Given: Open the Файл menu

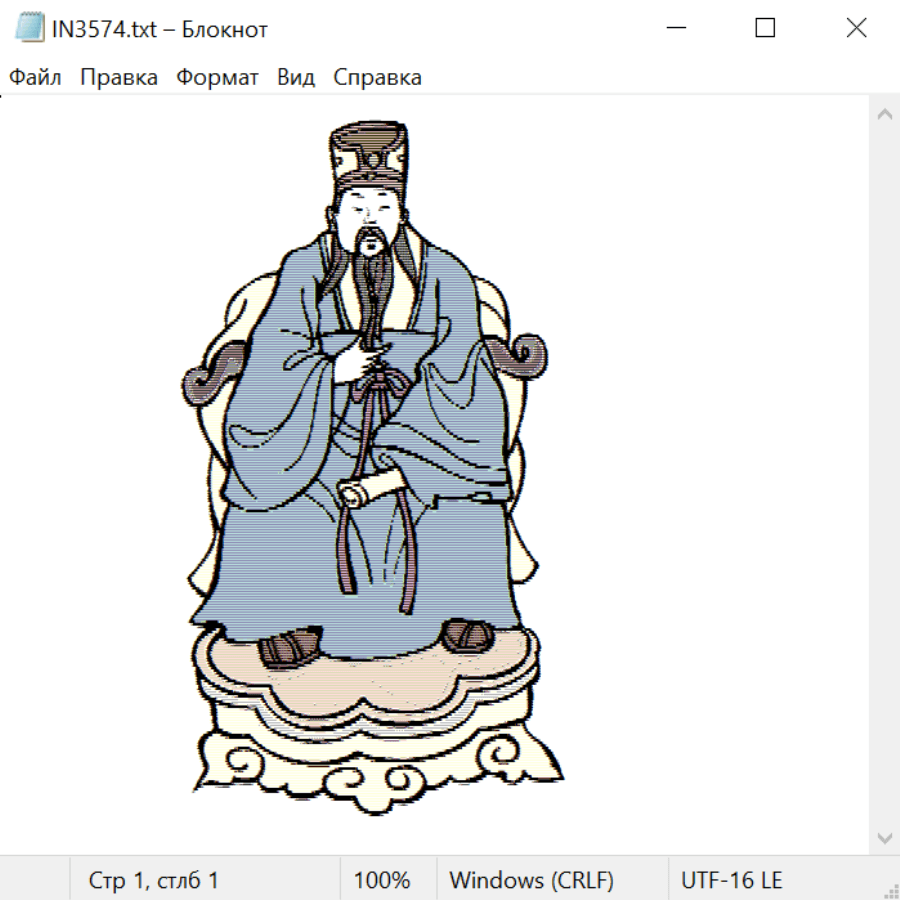Looking at the screenshot, I should [36, 78].
